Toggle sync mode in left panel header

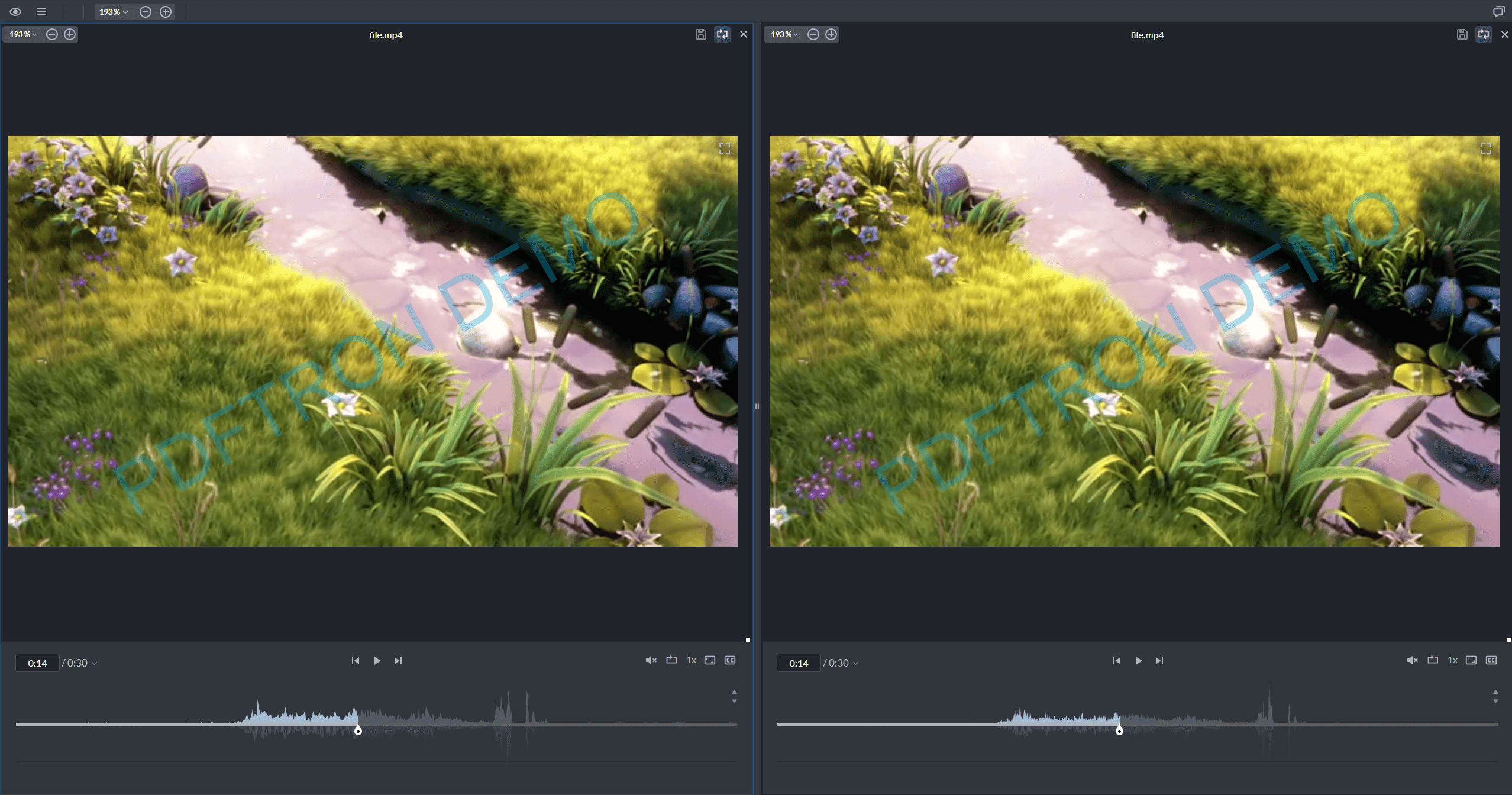pyautogui.click(x=722, y=34)
